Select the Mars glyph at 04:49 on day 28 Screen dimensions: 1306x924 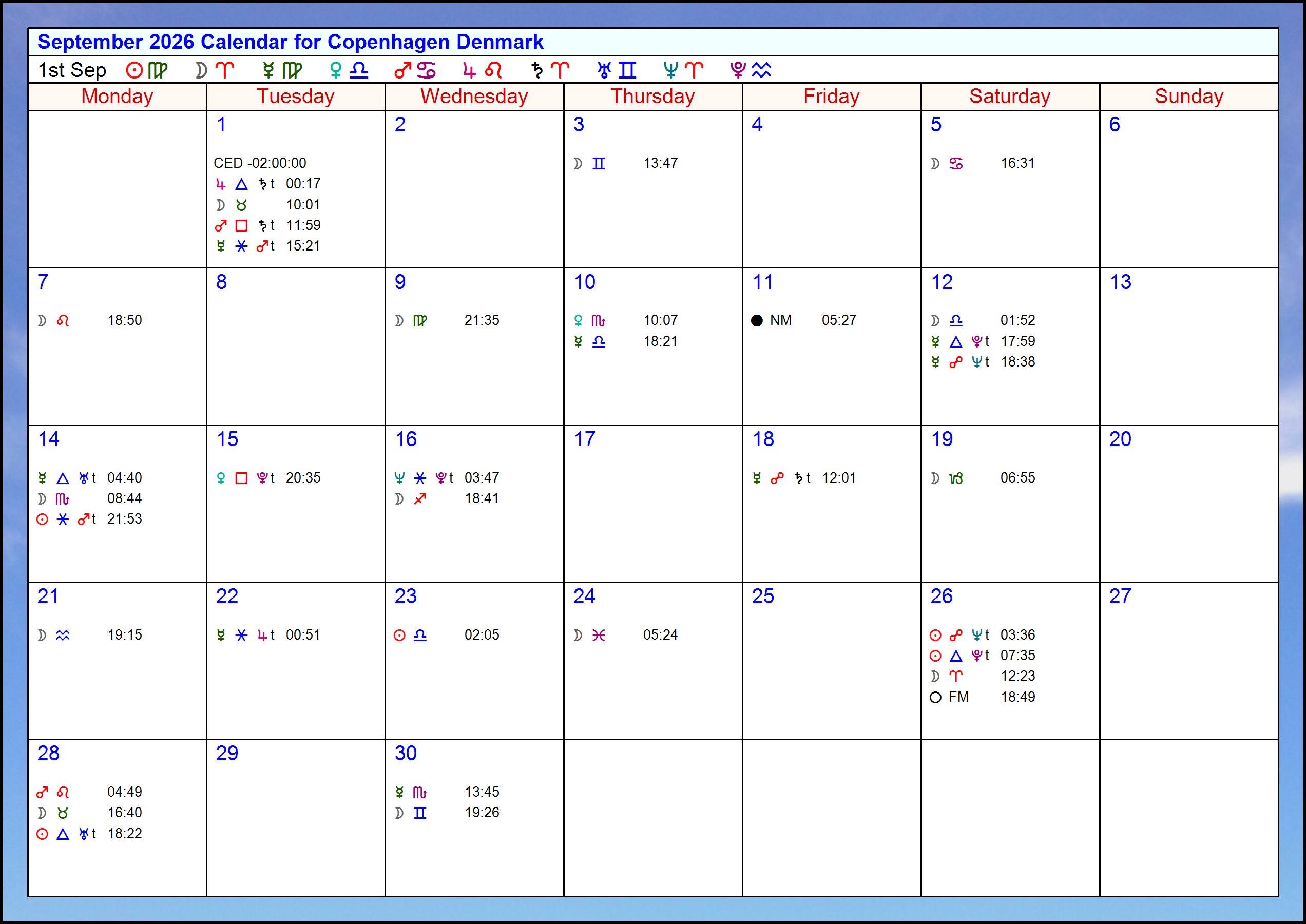coord(42,793)
